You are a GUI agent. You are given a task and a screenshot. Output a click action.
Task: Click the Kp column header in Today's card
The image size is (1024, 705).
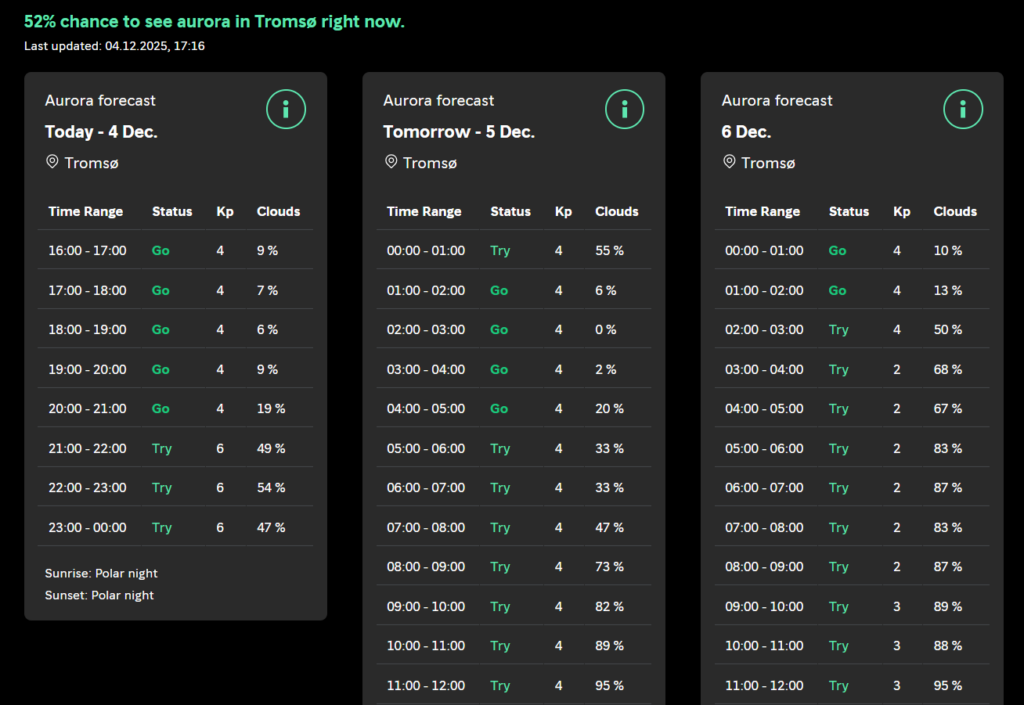[225, 211]
